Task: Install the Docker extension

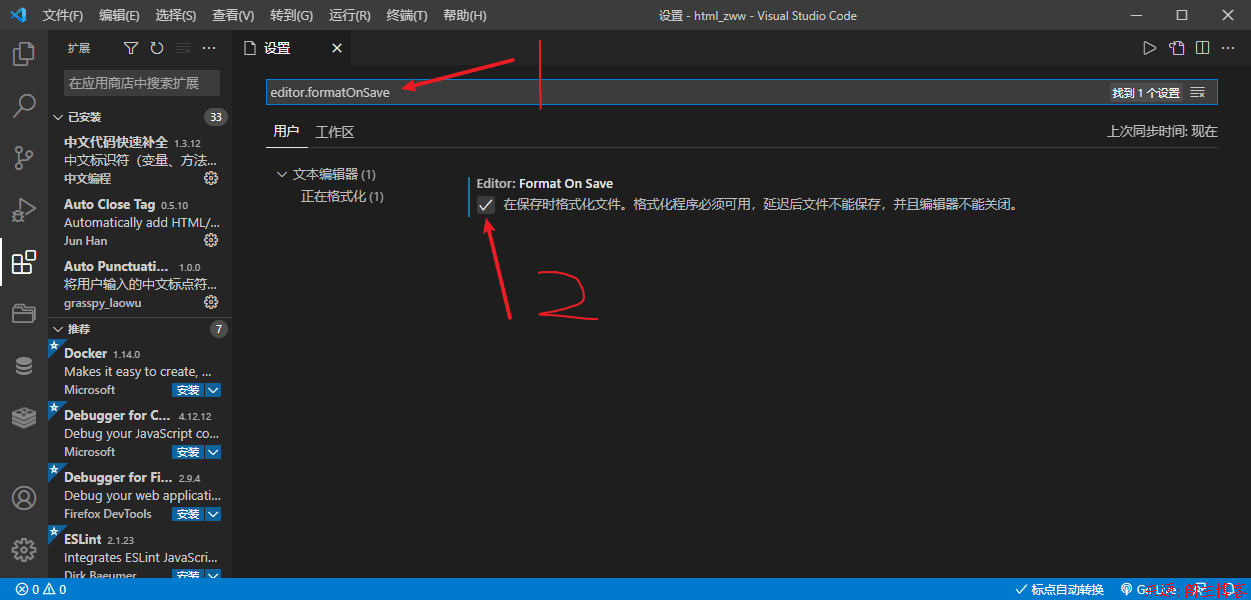Action: tap(187, 390)
